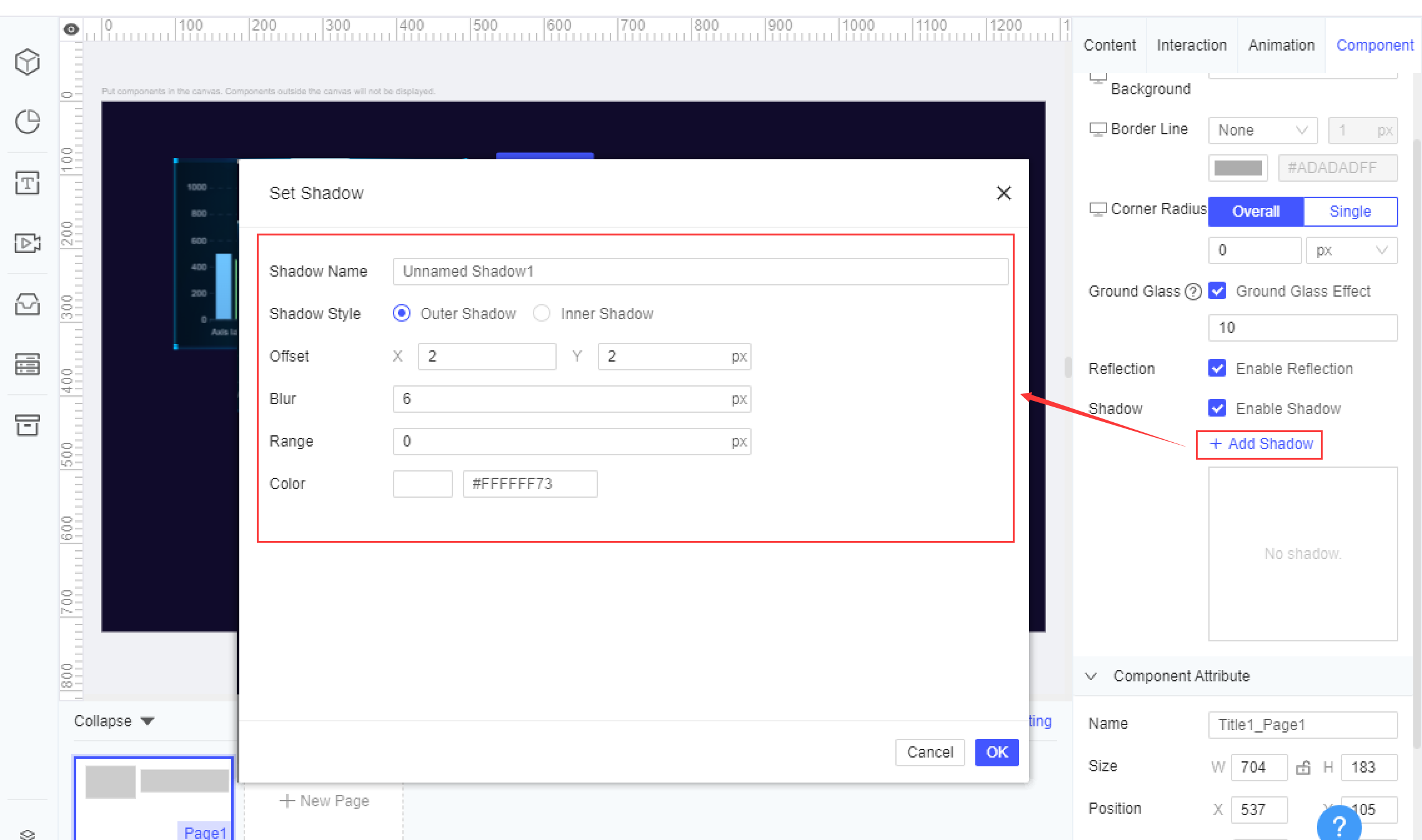The width and height of the screenshot is (1422, 840).
Task: Open border line color swatch
Action: pos(1238,168)
